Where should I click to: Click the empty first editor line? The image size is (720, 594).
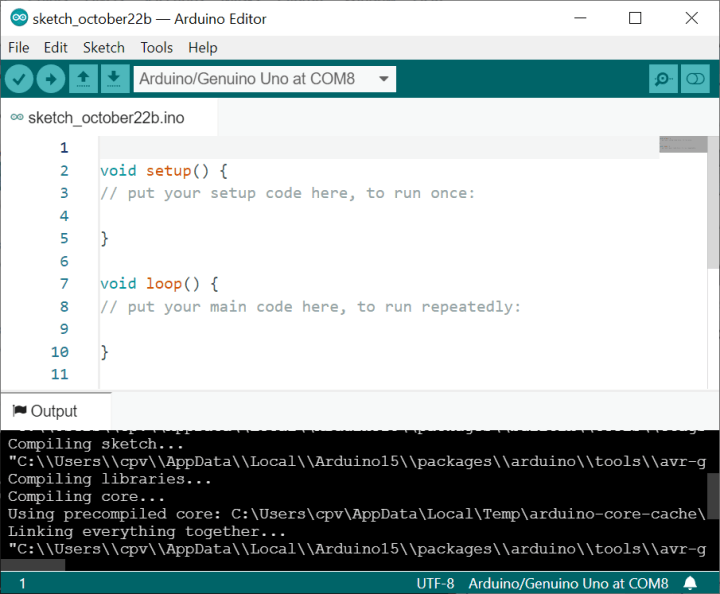click(x=379, y=148)
